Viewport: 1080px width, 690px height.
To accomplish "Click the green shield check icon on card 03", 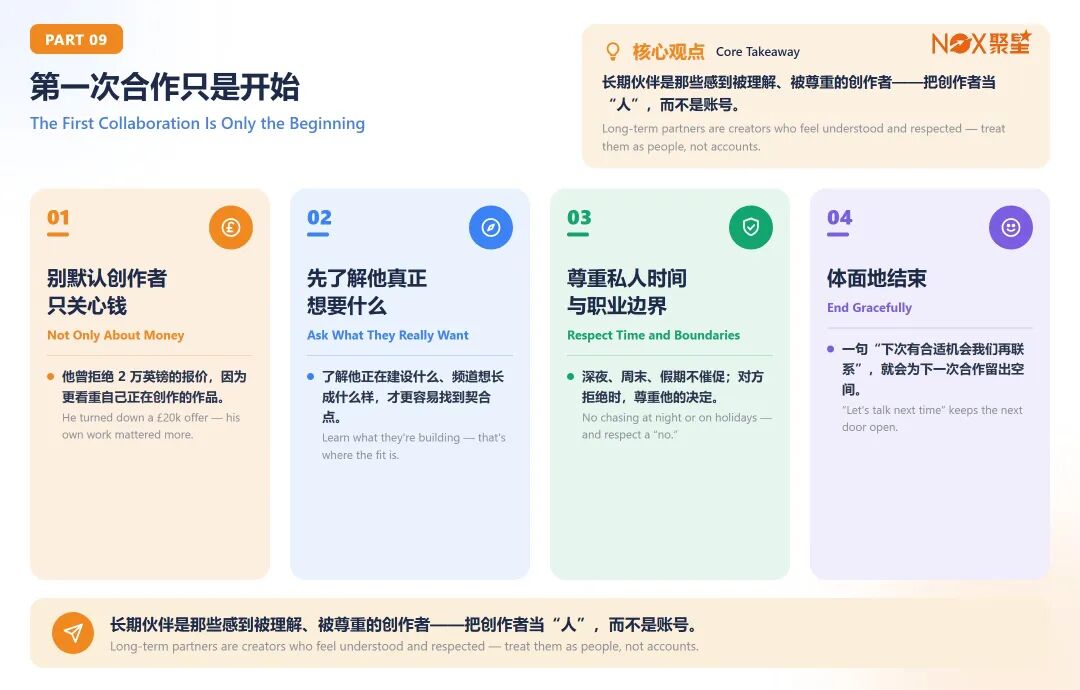I will [751, 227].
